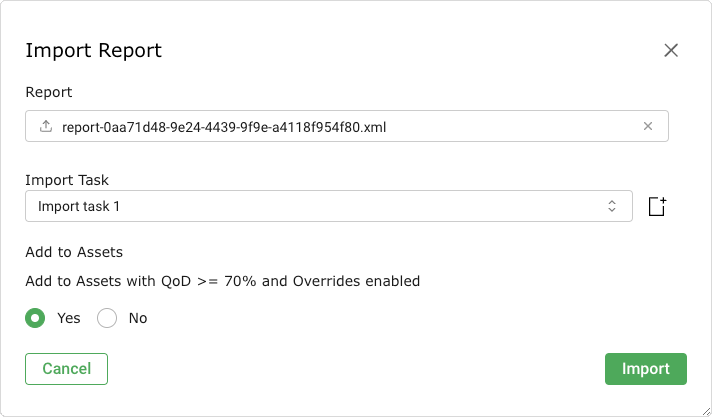This screenshot has width=712, height=417.
Task: Click the 'Yes' option label
Action: [x=69, y=318]
